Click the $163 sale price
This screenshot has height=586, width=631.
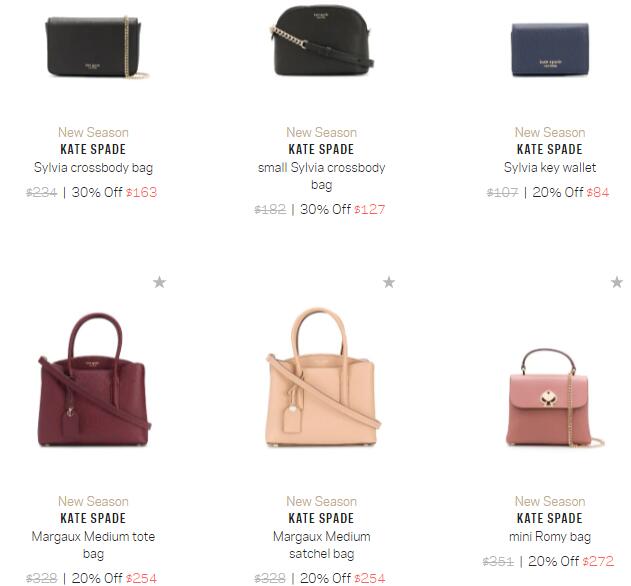click(141, 192)
